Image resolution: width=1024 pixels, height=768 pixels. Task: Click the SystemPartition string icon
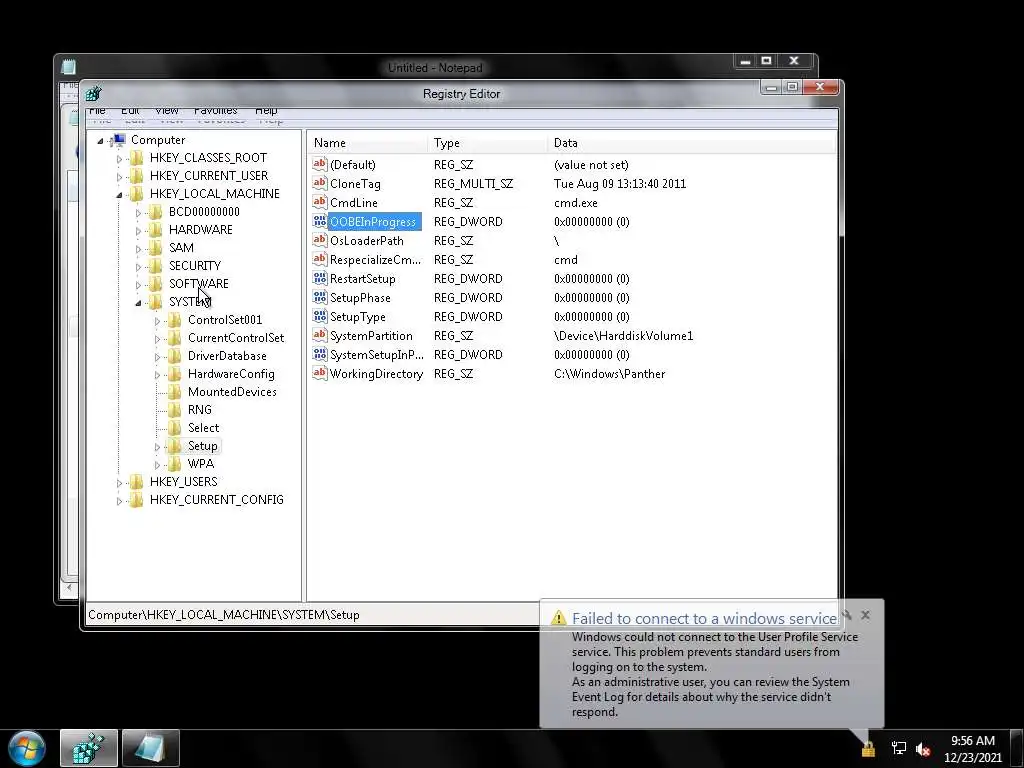[319, 335]
